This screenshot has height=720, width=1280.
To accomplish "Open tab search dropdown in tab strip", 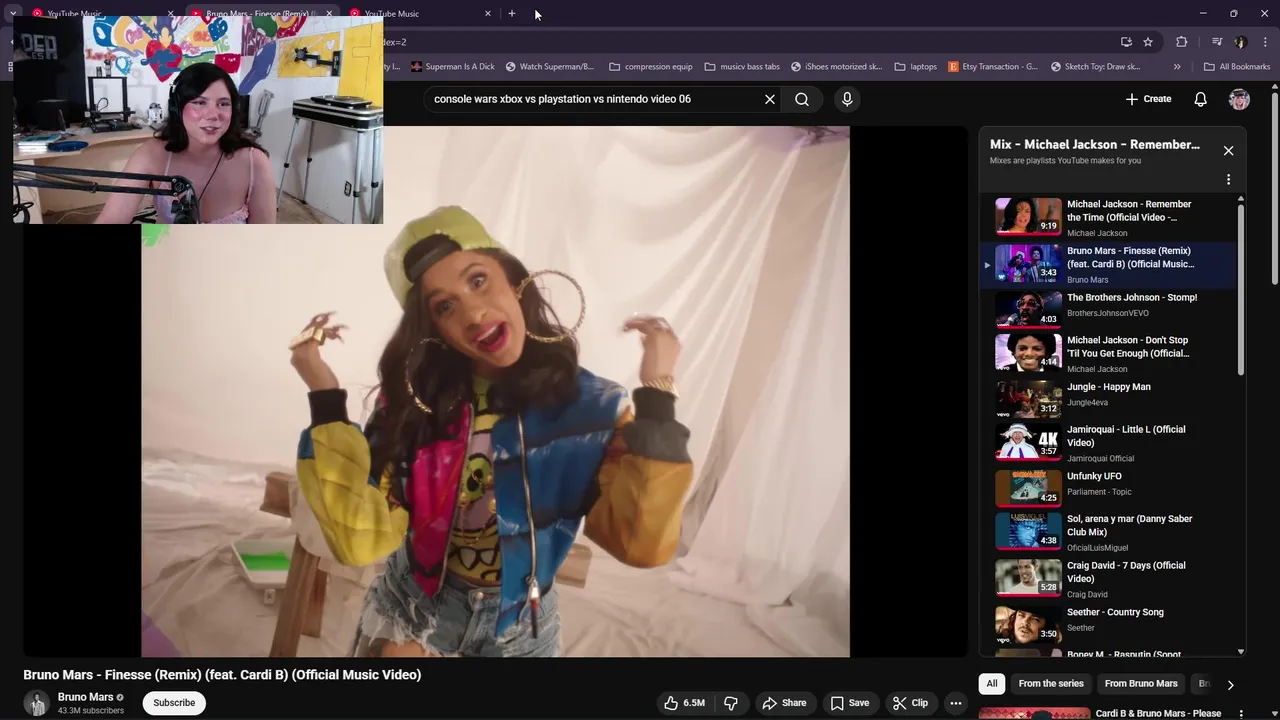I will pyautogui.click(x=13, y=14).
